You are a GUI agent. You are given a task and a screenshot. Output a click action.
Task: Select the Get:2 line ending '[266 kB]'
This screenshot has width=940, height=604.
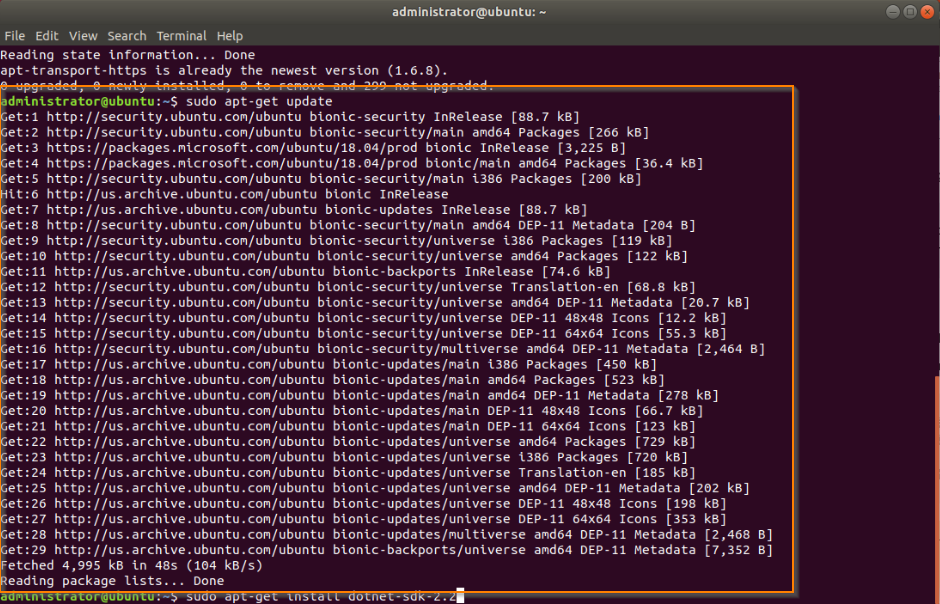[325, 133]
